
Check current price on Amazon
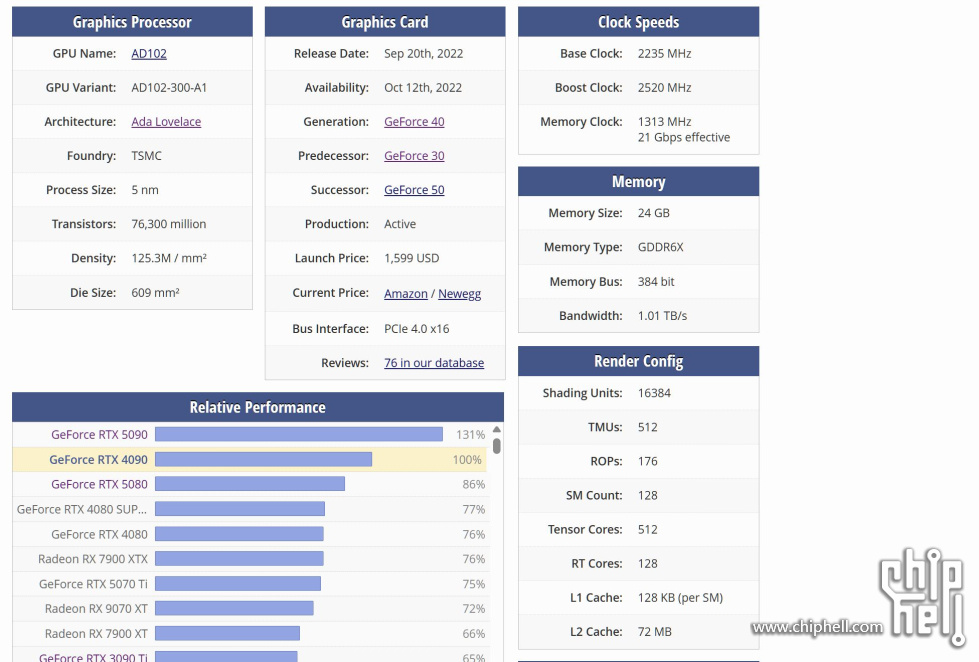406,294
